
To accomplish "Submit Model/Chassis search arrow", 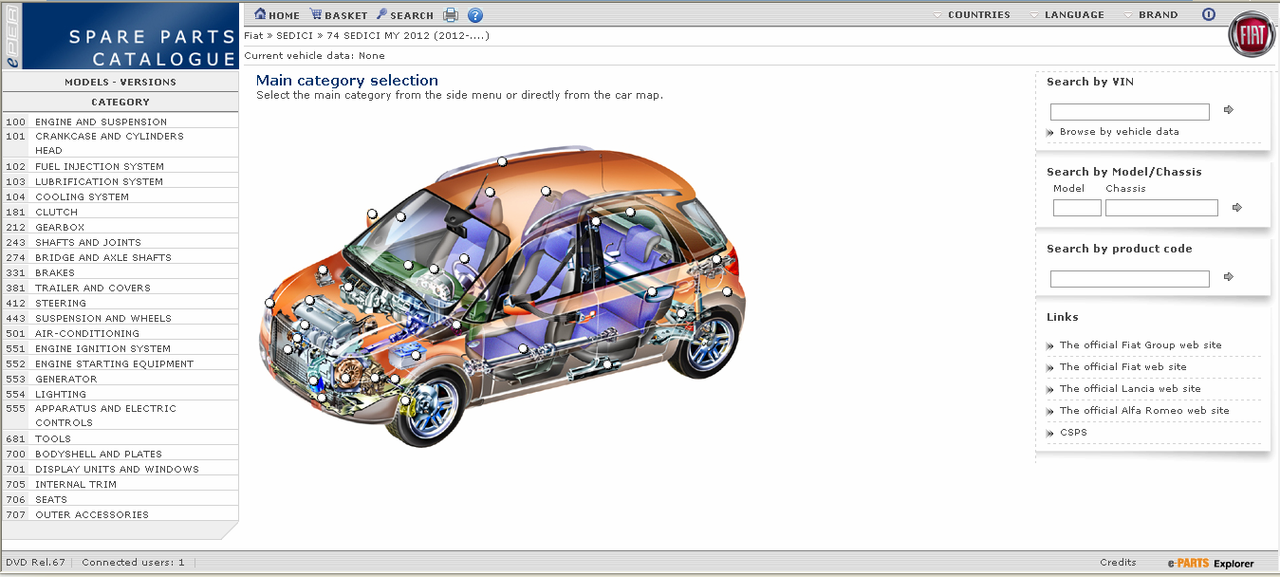I will pyautogui.click(x=1237, y=207).
